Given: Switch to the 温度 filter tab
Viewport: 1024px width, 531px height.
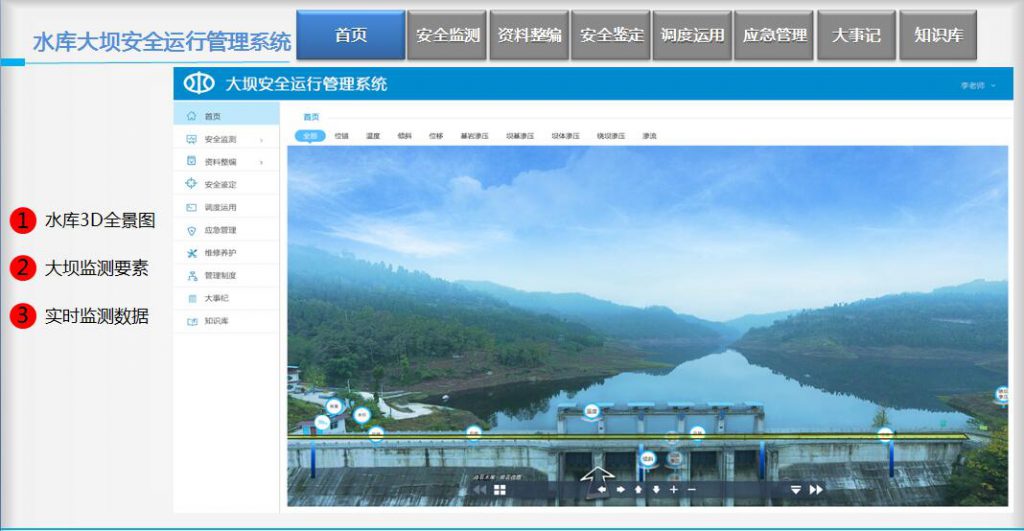Looking at the screenshot, I should (x=372, y=135).
